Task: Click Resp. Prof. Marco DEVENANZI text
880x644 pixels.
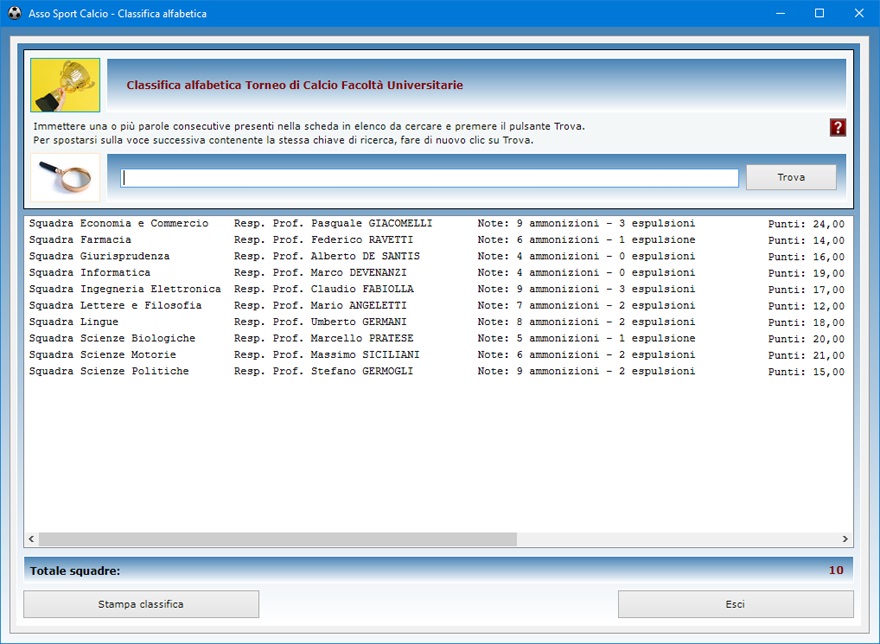Action: click(320, 273)
